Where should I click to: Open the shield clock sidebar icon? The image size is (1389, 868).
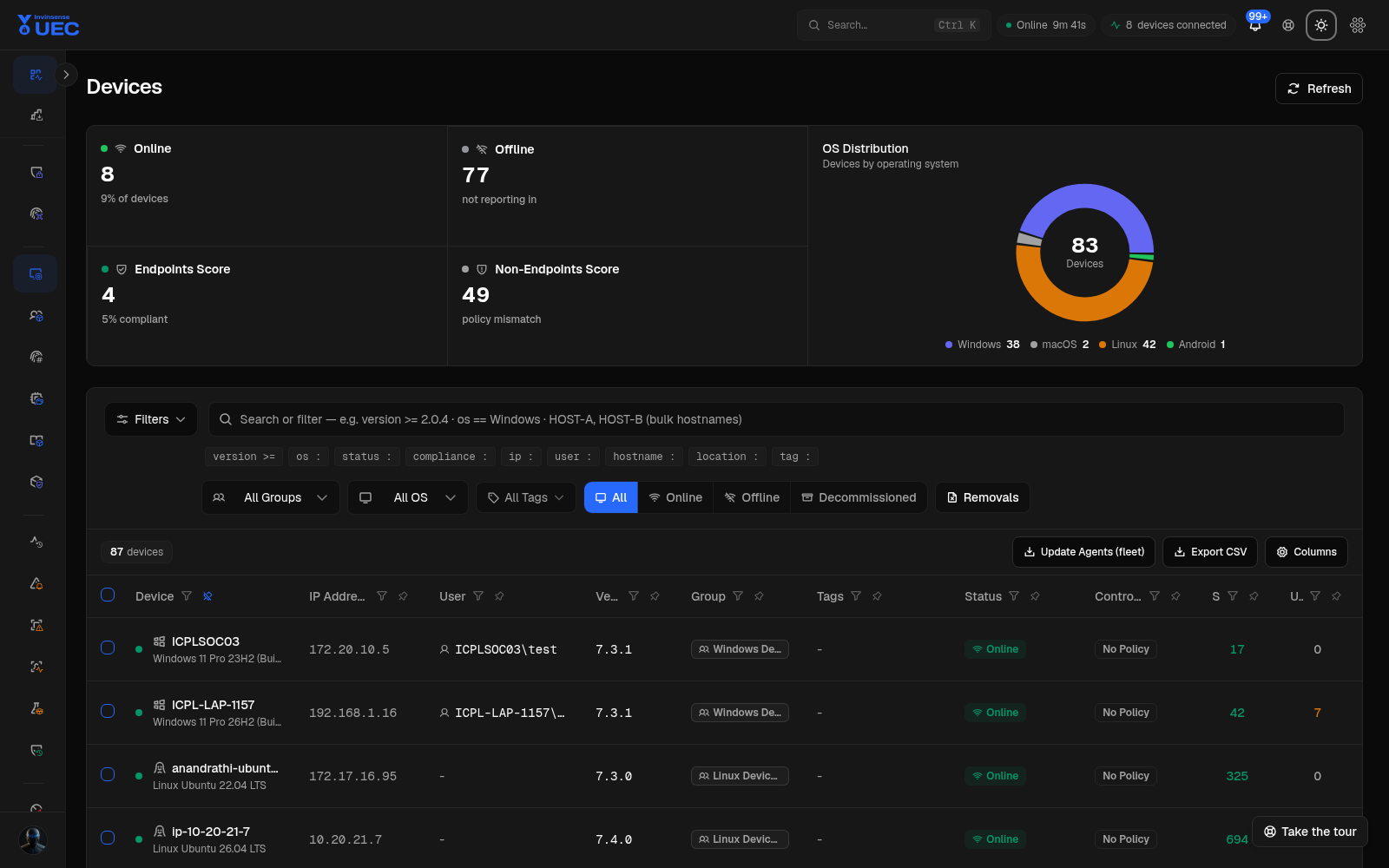point(36,750)
